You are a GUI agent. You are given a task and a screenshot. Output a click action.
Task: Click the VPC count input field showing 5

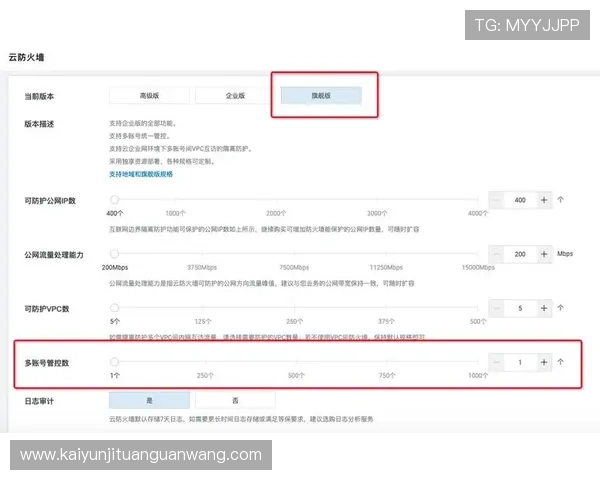click(x=520, y=308)
